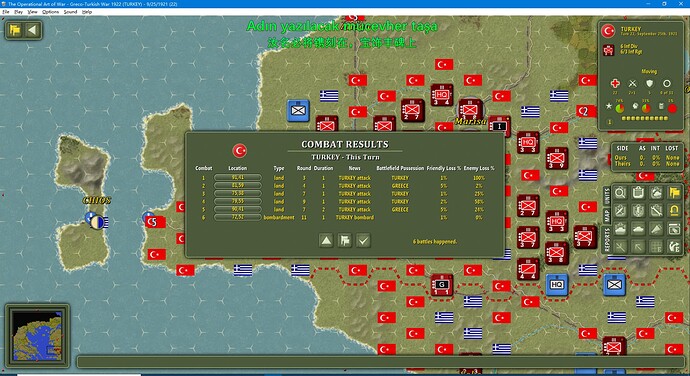Screen dimensions: 690x376
Task: Click the minimap thumbnail
Action: pyautogui.click(x=37, y=335)
